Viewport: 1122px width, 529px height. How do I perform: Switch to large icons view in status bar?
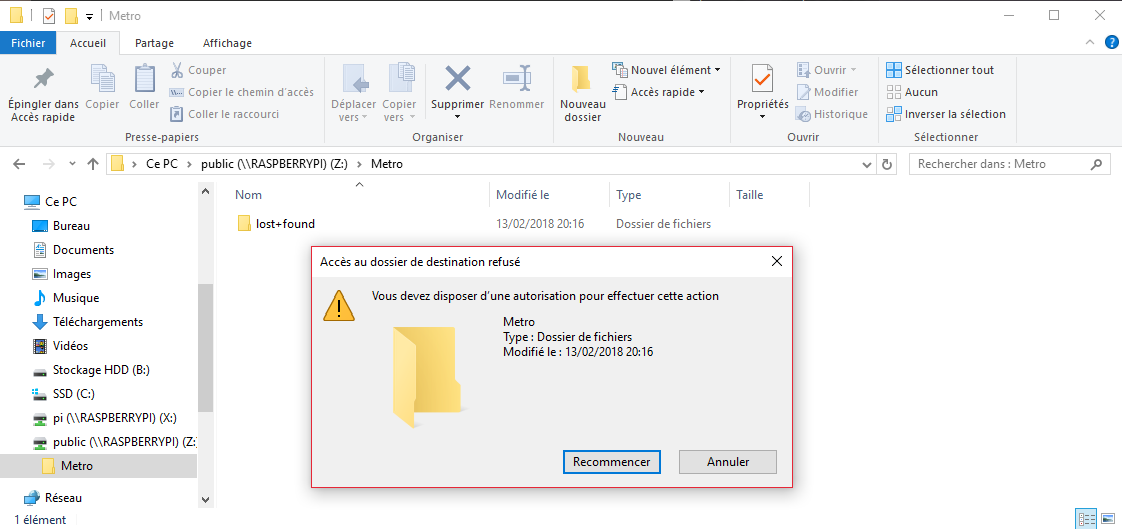tap(1107, 519)
